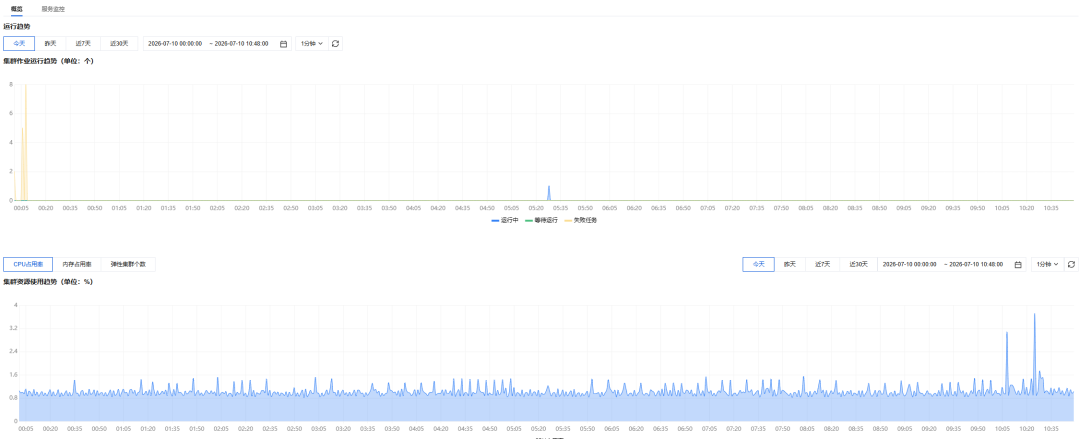Select 近30天 in the 运行趋势 section

119,43
